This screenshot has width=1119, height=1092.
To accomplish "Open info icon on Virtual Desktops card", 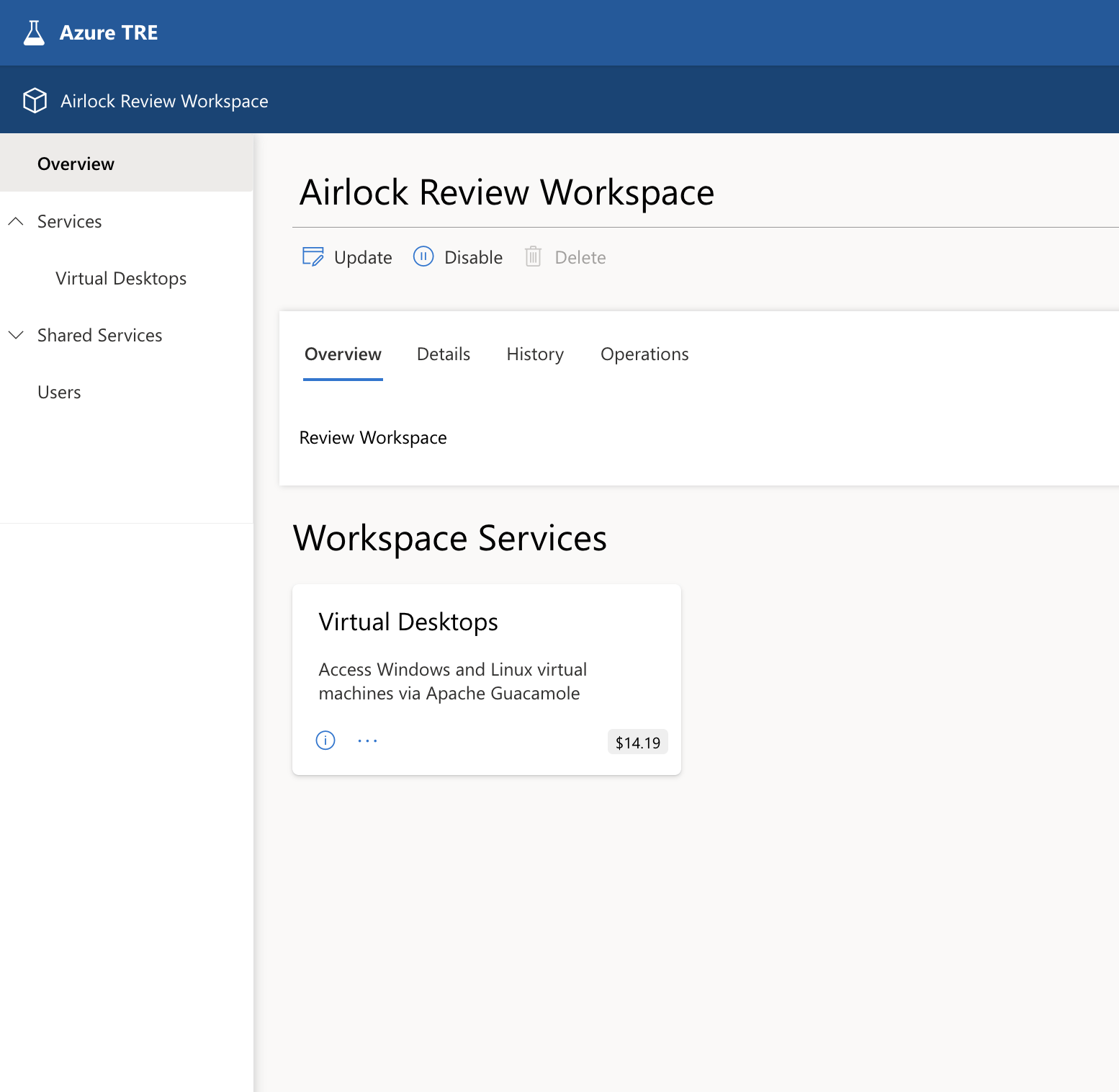I will pos(325,740).
